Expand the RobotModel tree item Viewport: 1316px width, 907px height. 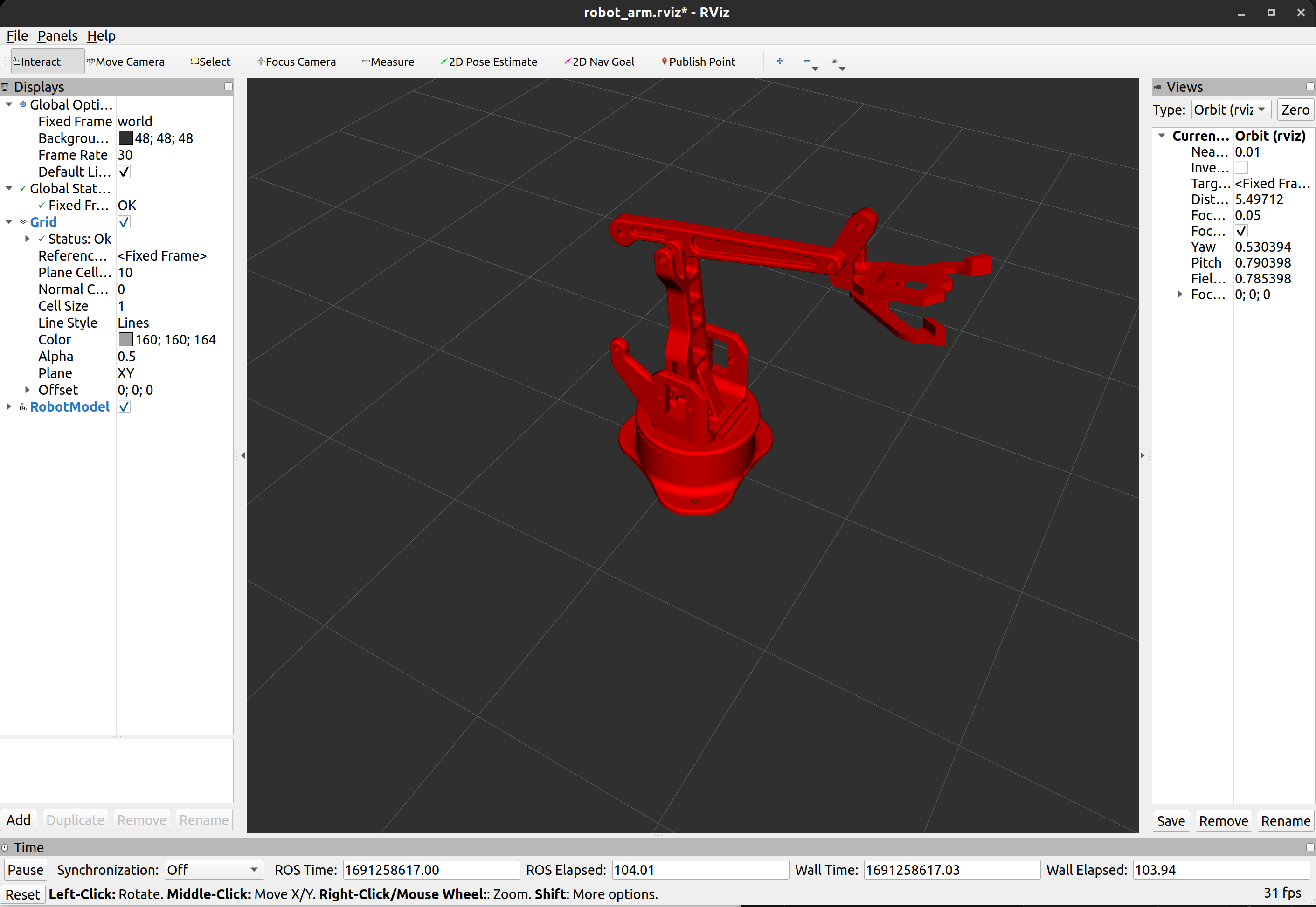(x=8, y=407)
